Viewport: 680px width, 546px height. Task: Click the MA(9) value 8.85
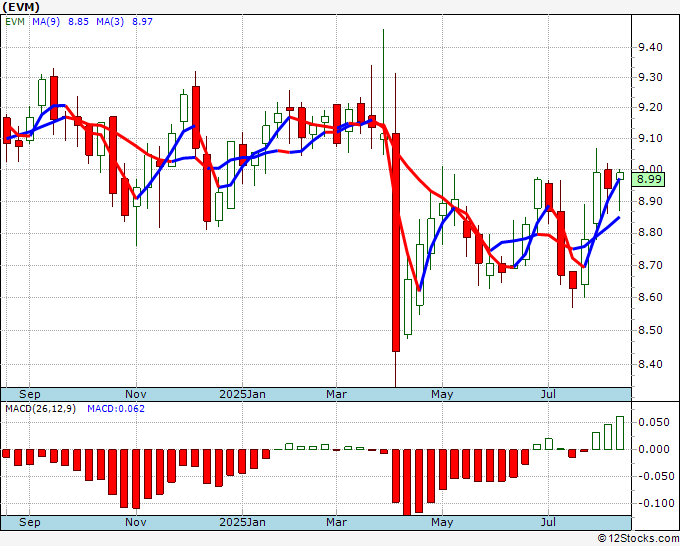pyautogui.click(x=78, y=21)
